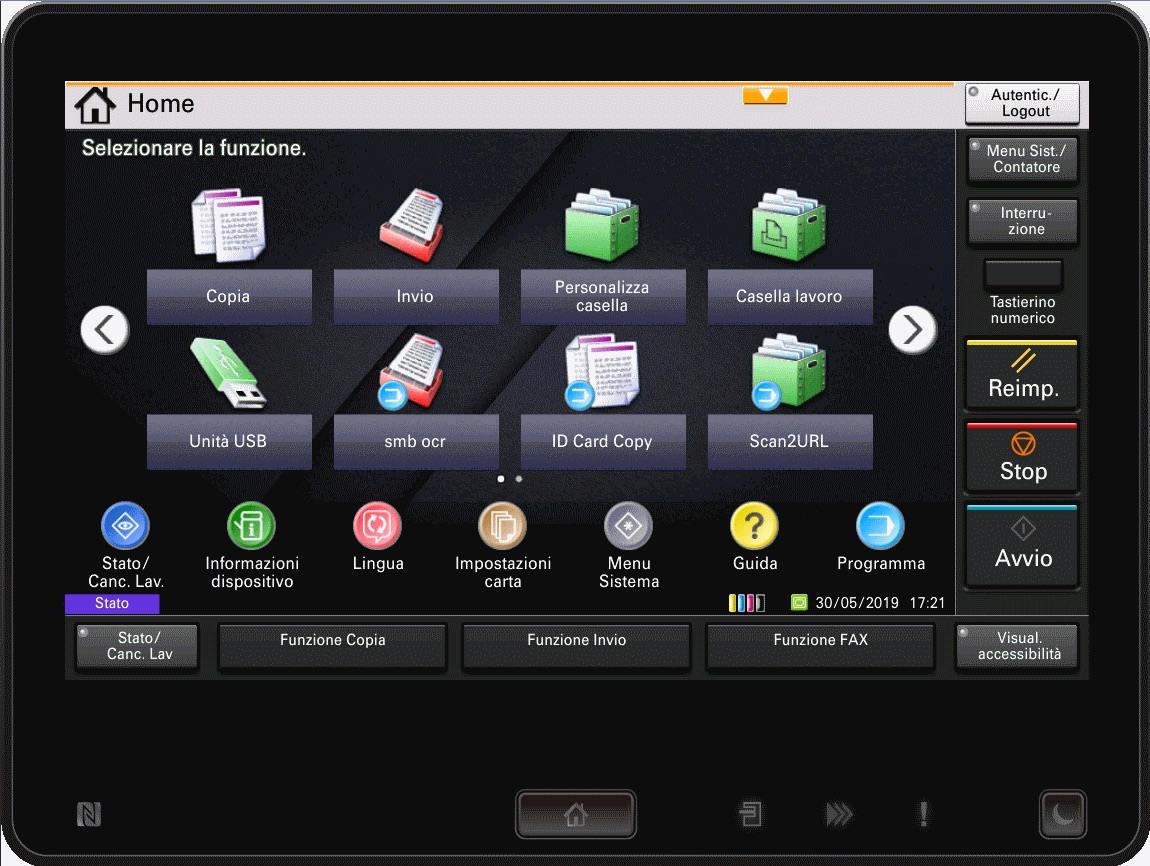Select the Unità USB stick icon

coord(228,373)
